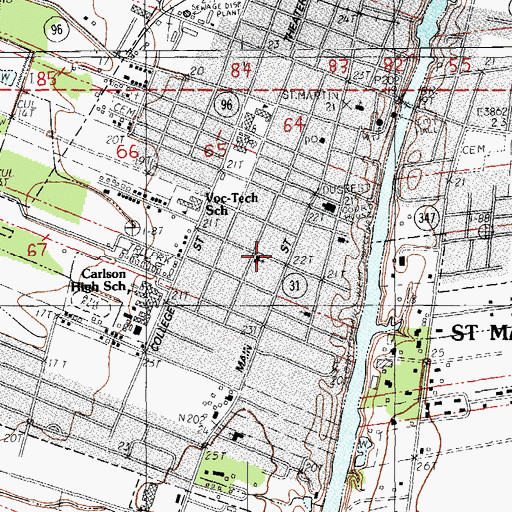512x512 pixels.
Task: Click the red section number 65
Action: pyautogui.click(x=216, y=150)
